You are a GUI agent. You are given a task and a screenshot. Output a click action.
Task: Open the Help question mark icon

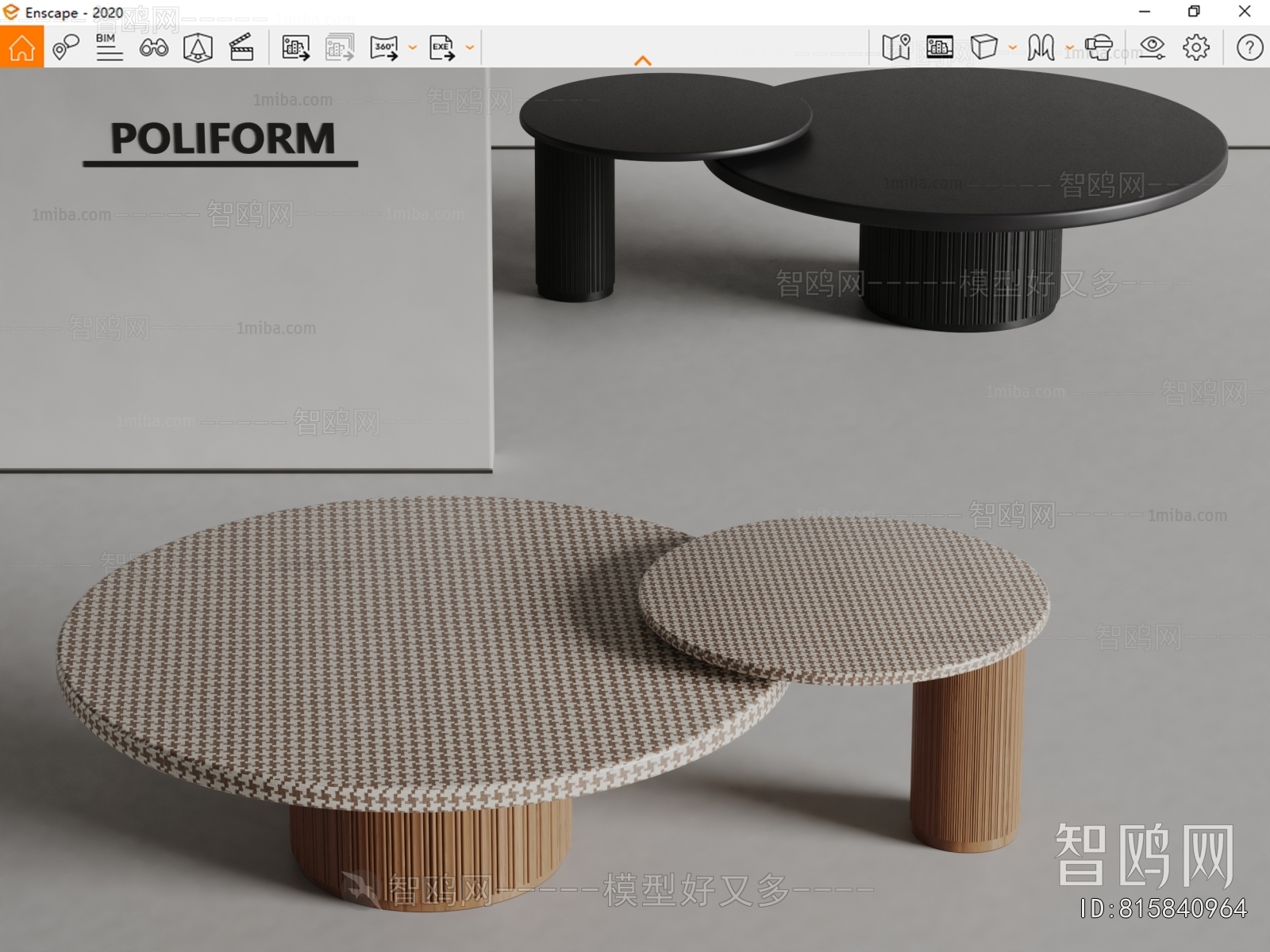click(1249, 48)
